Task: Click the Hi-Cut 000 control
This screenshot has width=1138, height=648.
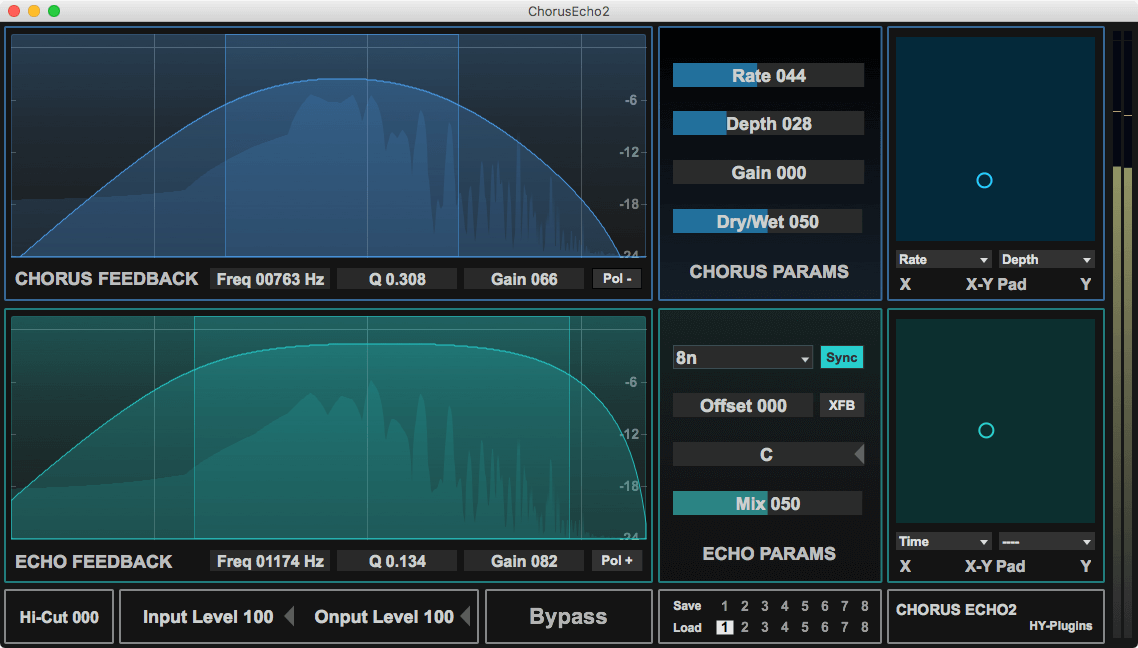Action: point(59,617)
